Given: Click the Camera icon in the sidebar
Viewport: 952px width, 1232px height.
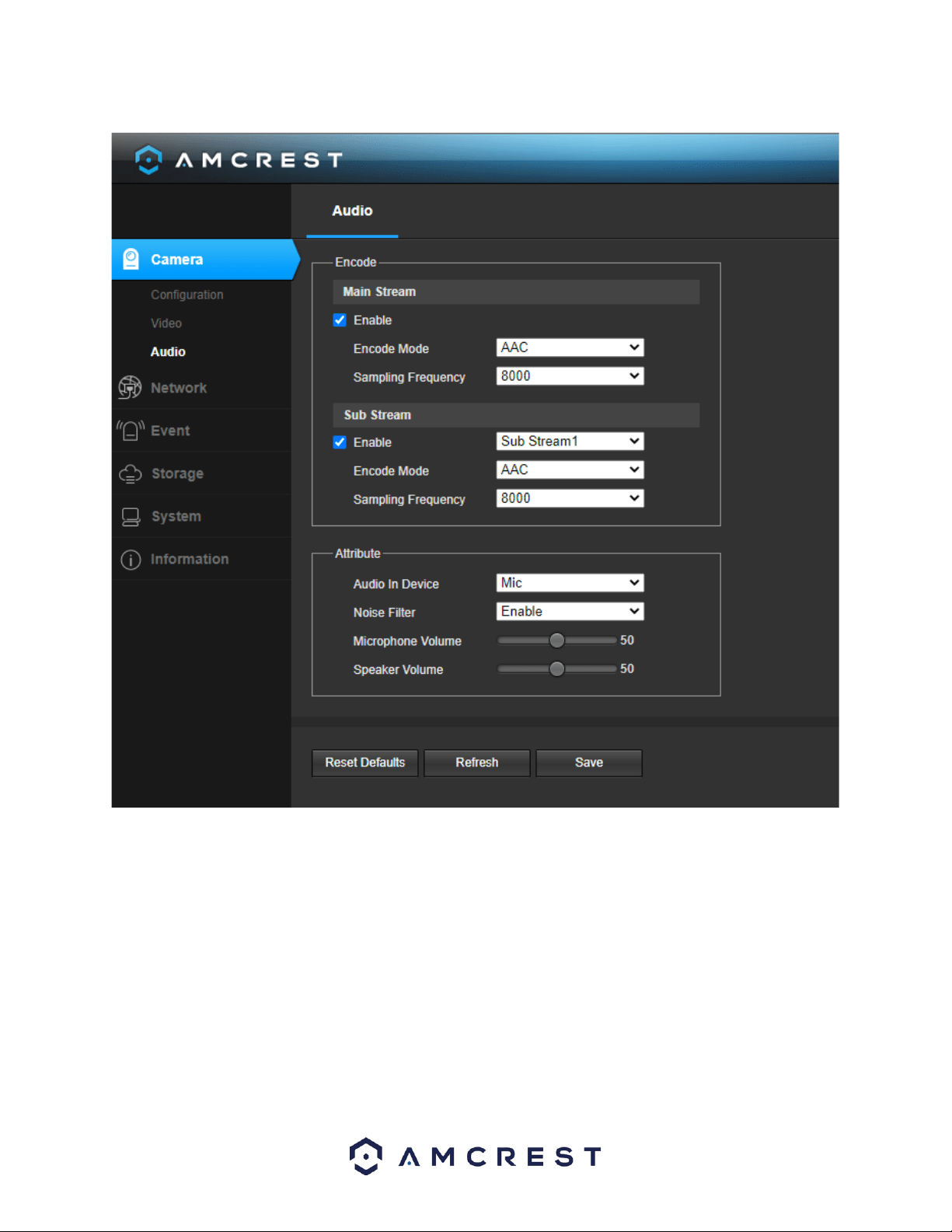Looking at the screenshot, I should (131, 259).
